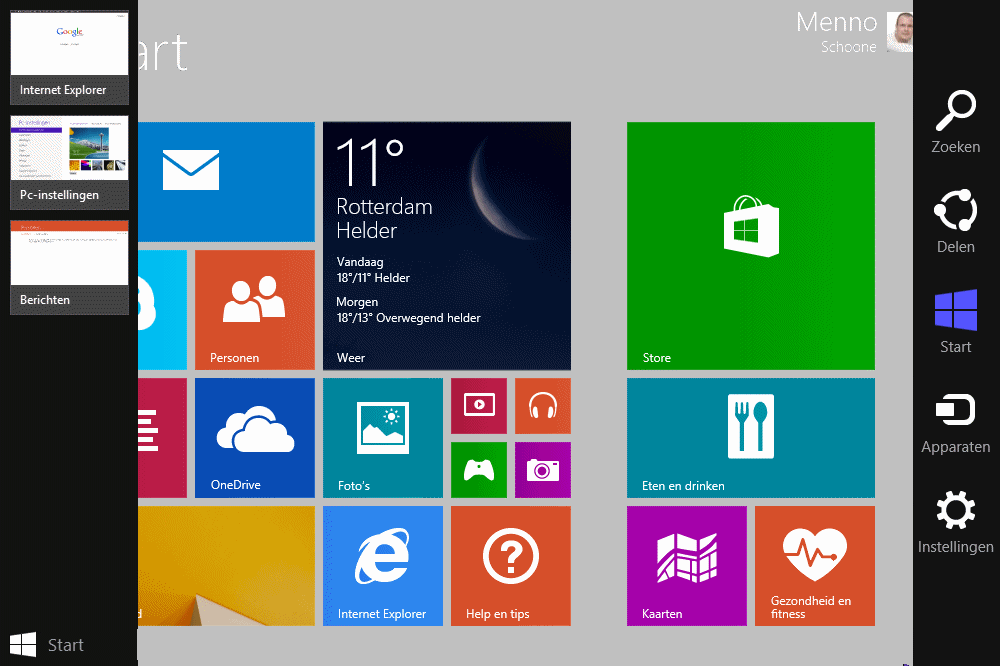Click the Menno Schoone user name
Screen dimensions: 1000x666
coord(837,32)
